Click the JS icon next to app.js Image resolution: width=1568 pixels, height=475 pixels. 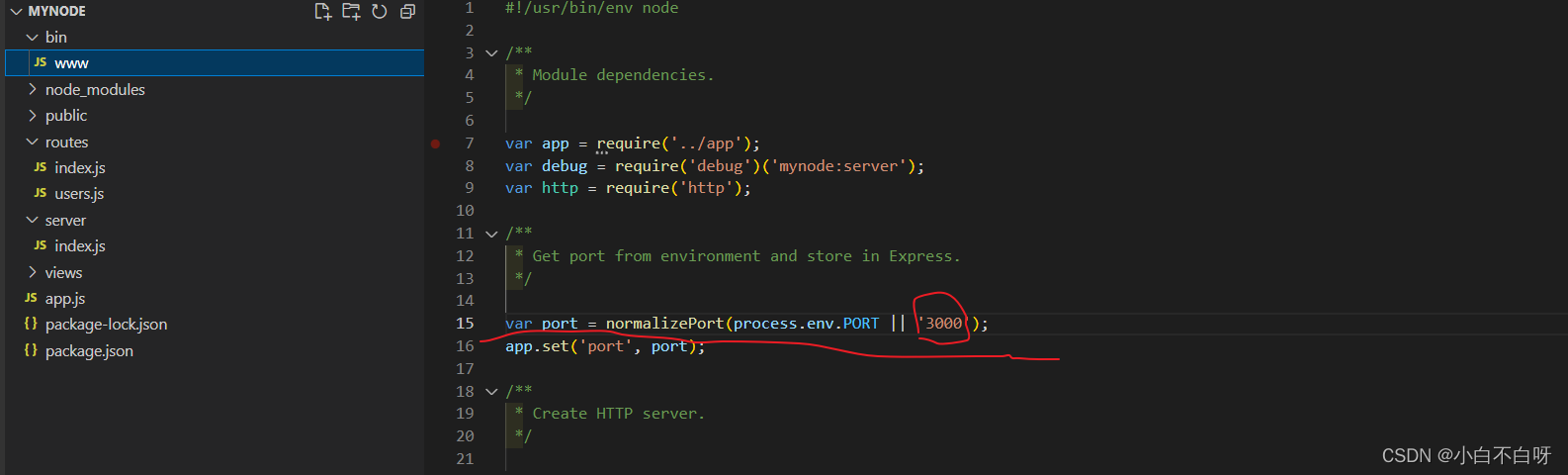[x=31, y=298]
